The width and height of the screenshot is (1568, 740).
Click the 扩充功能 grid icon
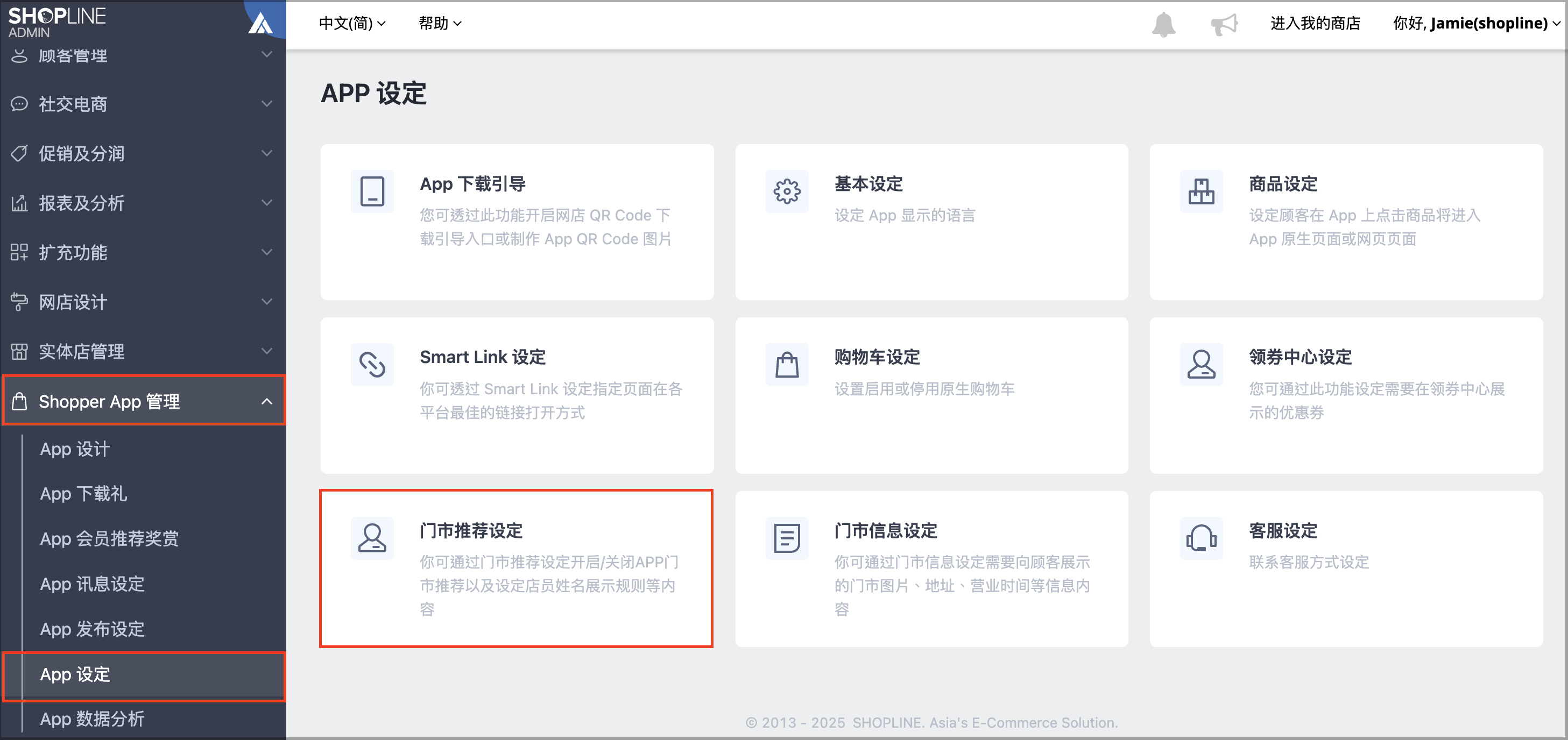[19, 252]
